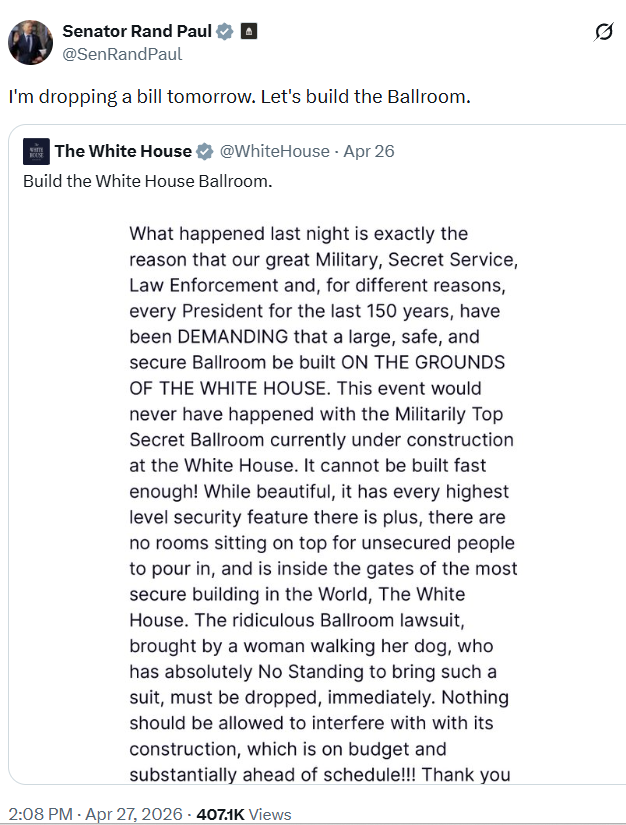626x825 pixels.
Task: Click The White House verified checkmark badge
Action: pyautogui.click(x=205, y=152)
